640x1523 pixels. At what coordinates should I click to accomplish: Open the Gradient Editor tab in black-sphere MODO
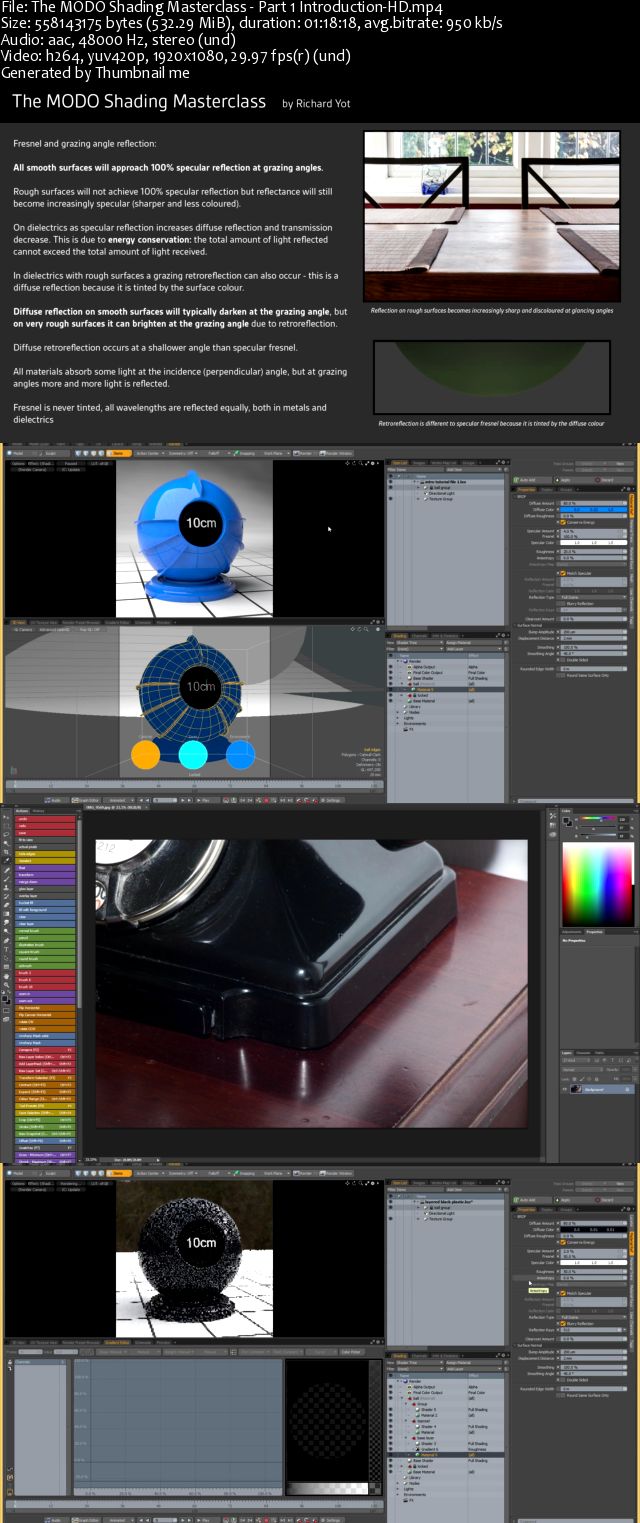(117, 1342)
